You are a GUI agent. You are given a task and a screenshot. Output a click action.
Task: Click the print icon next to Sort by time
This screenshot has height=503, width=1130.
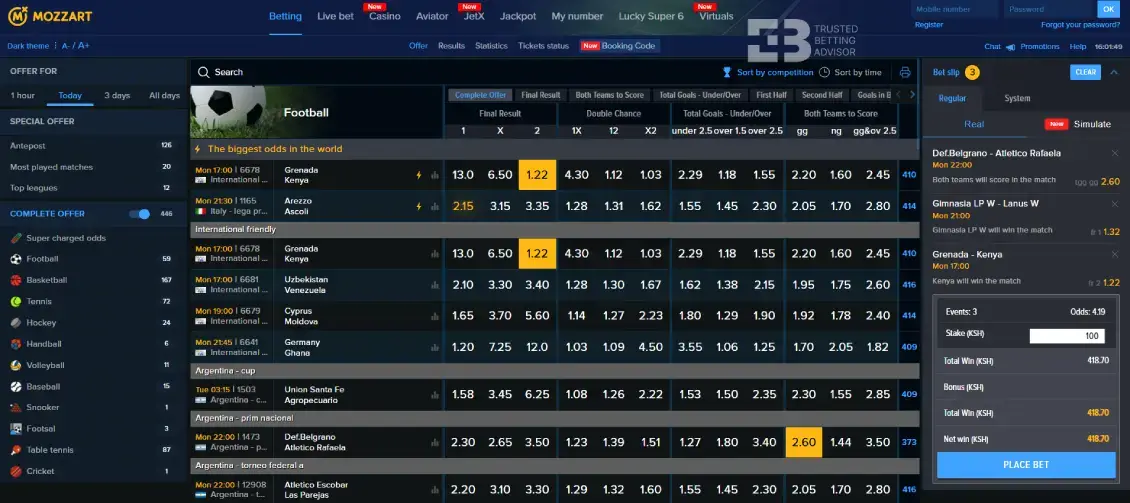tap(905, 72)
